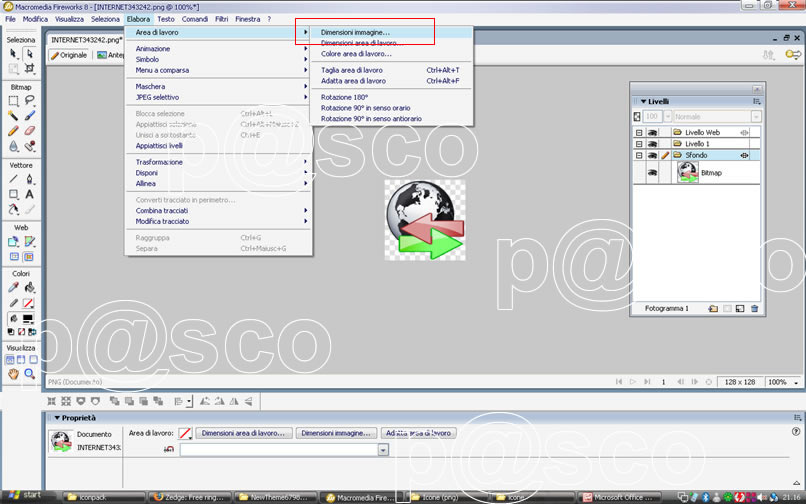Open the Filtri menu

click(x=222, y=19)
